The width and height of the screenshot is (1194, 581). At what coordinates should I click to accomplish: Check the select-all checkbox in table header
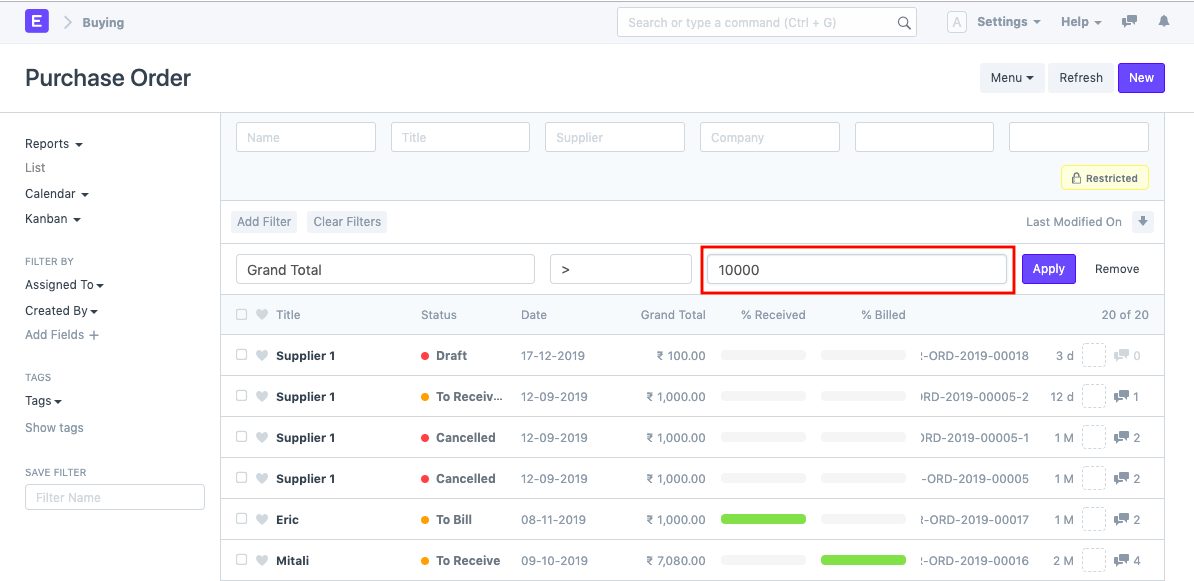(x=242, y=314)
